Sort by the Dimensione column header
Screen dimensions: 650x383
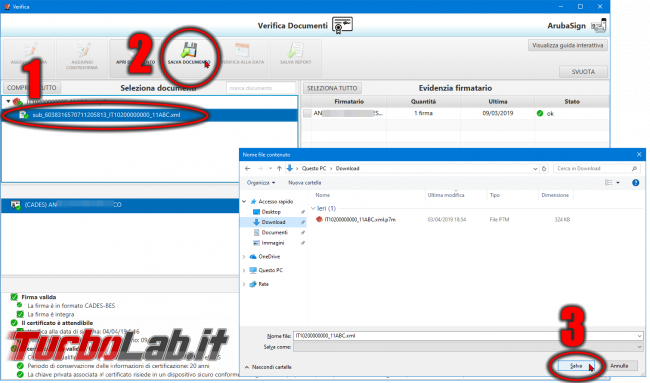555,195
